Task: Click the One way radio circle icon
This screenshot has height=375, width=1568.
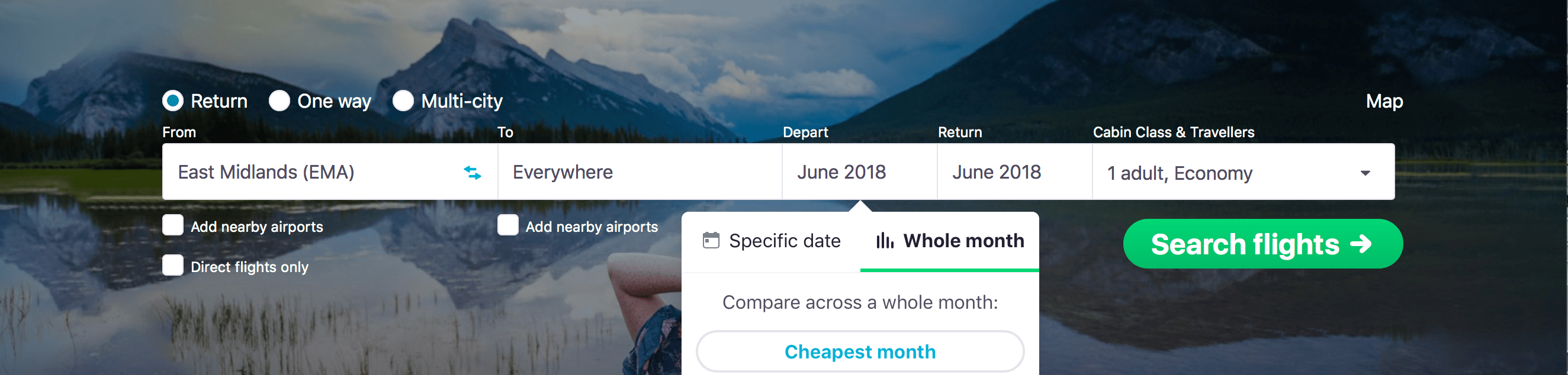Action: pyautogui.click(x=279, y=101)
